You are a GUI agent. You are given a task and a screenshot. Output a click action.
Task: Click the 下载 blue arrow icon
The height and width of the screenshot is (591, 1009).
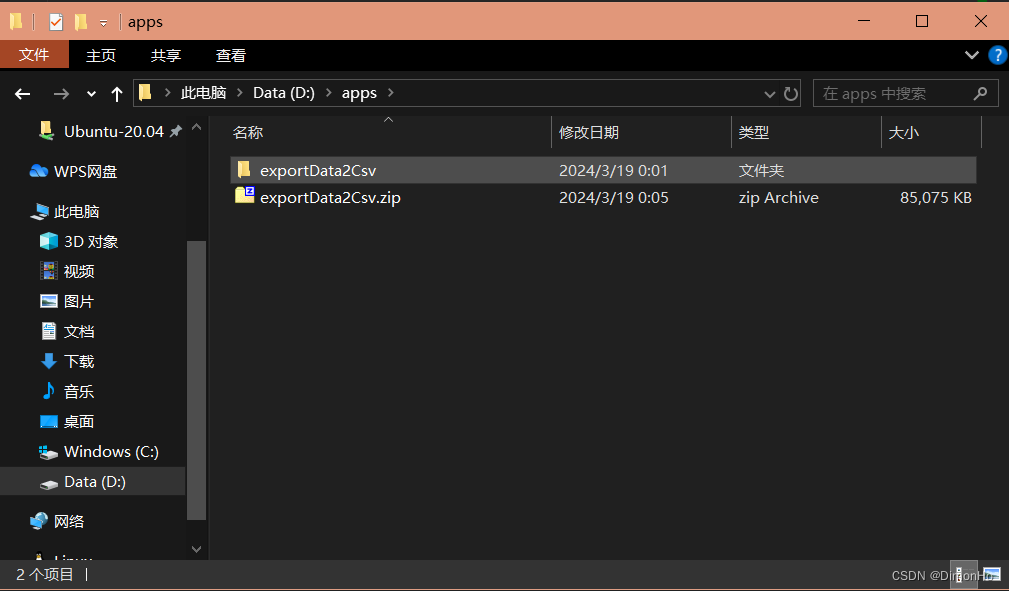tap(49, 361)
